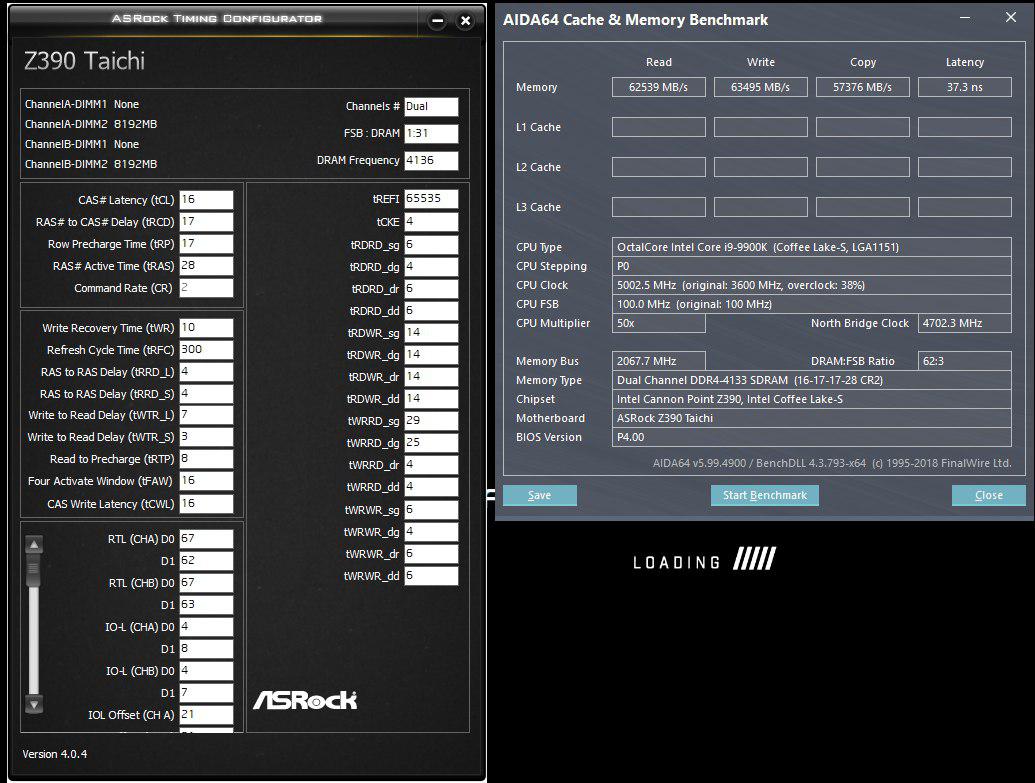Click the tCKE value field

click(431, 222)
